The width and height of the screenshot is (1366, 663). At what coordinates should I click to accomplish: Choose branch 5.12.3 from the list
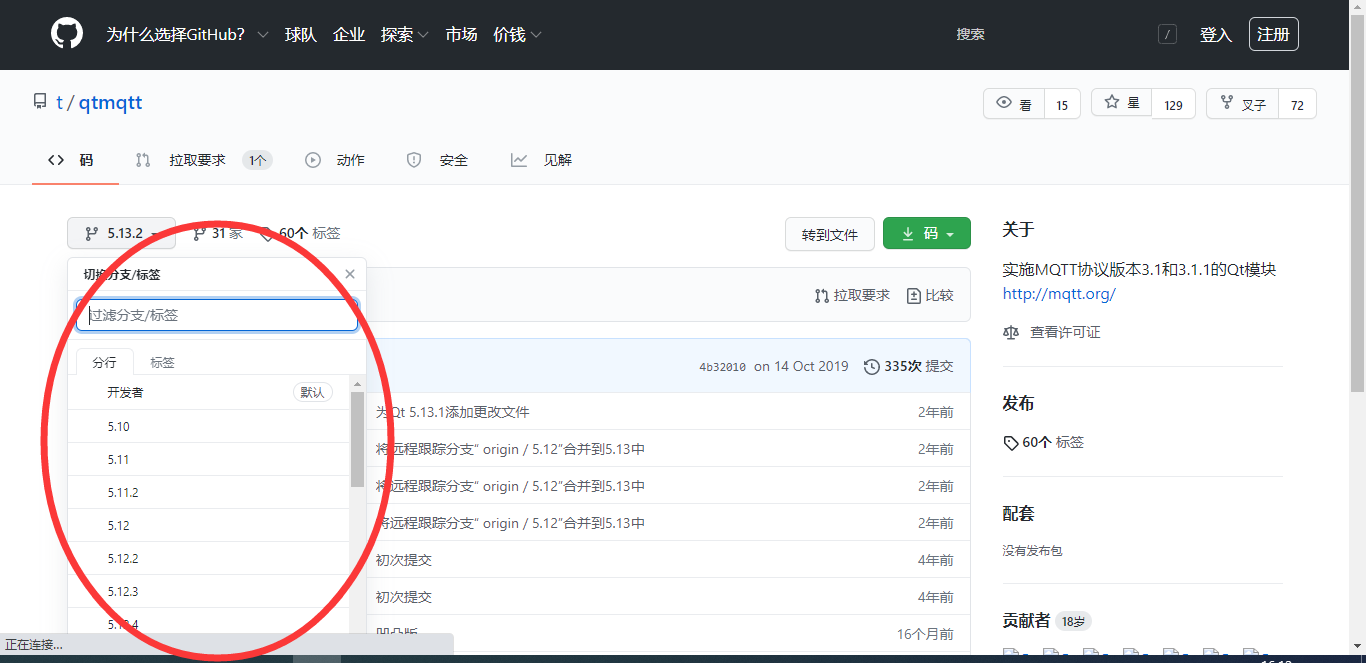point(208,591)
